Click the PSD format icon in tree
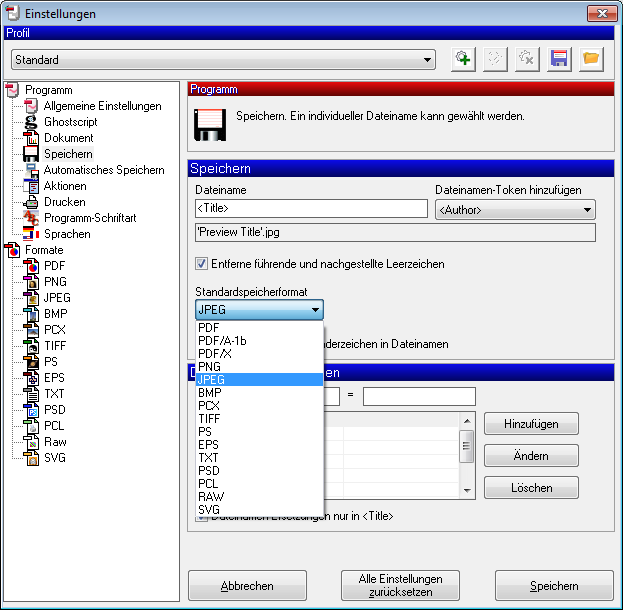 [31, 410]
